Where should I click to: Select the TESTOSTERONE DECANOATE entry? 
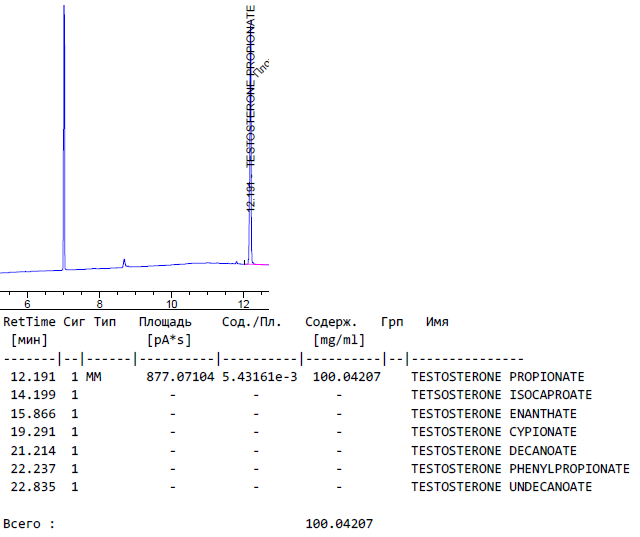(x=494, y=450)
